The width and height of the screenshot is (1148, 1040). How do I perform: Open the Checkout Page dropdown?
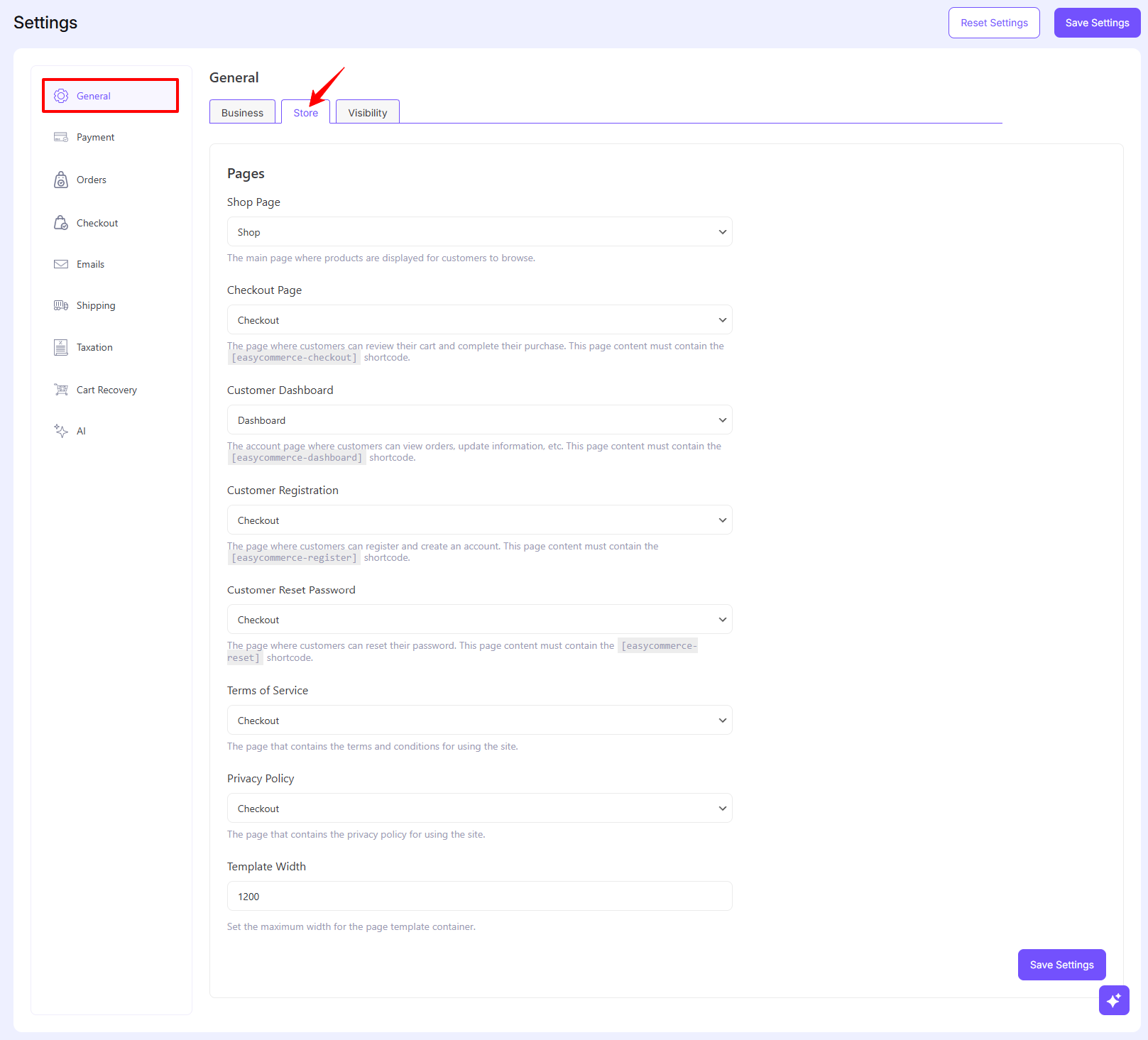tap(479, 320)
